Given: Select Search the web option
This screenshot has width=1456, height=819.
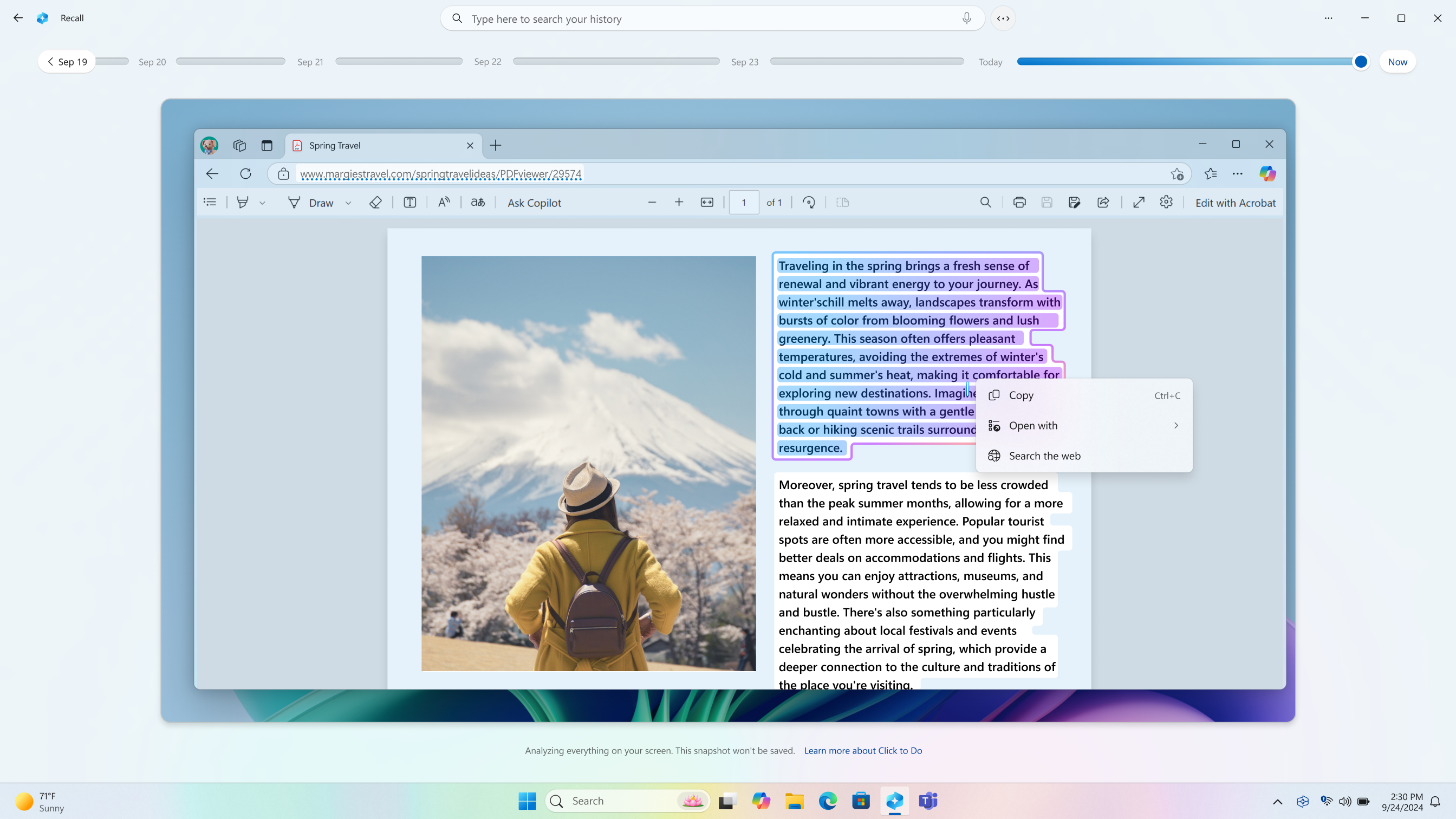Looking at the screenshot, I should 1045,455.
